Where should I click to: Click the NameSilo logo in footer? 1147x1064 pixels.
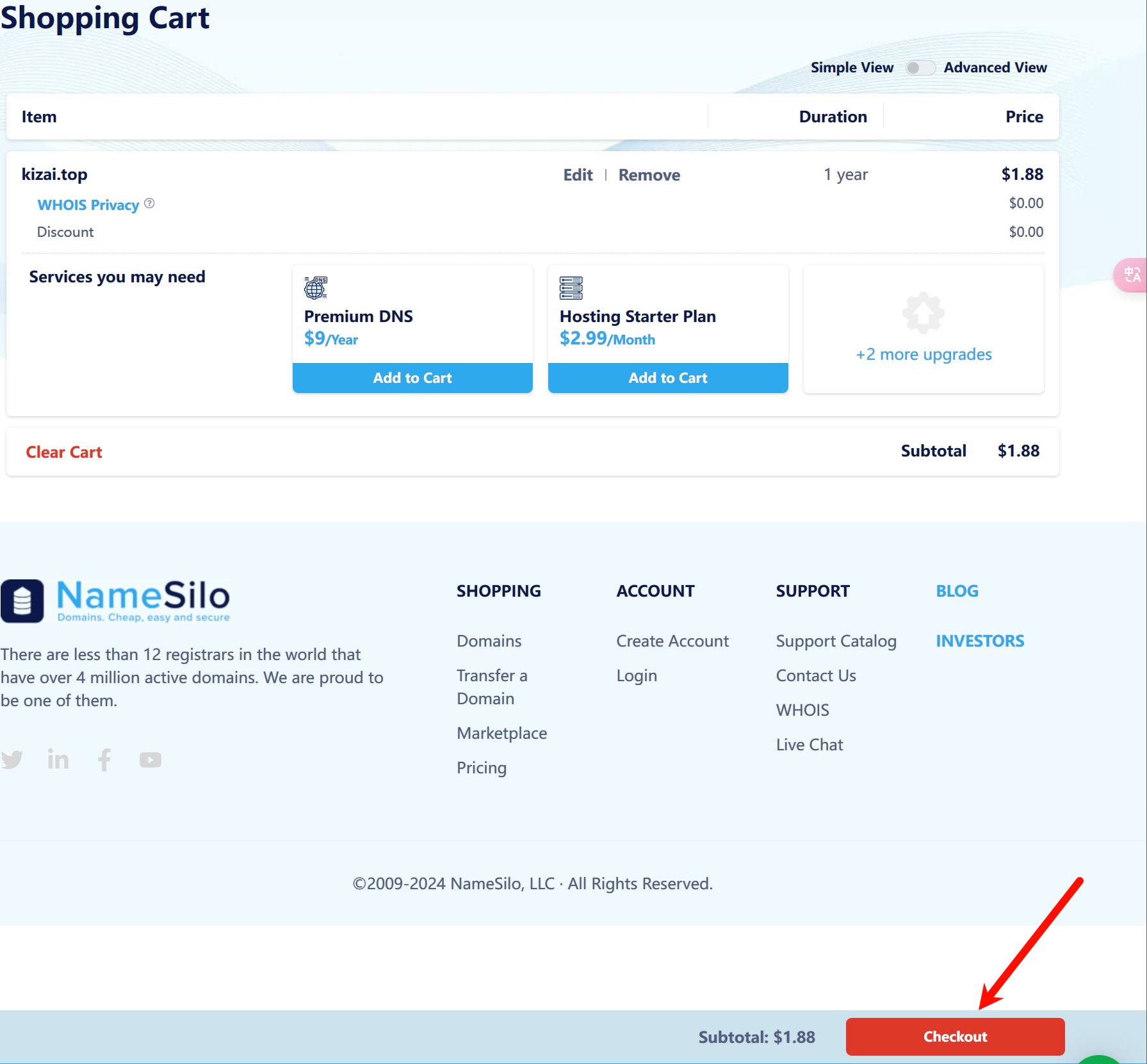[x=115, y=601]
